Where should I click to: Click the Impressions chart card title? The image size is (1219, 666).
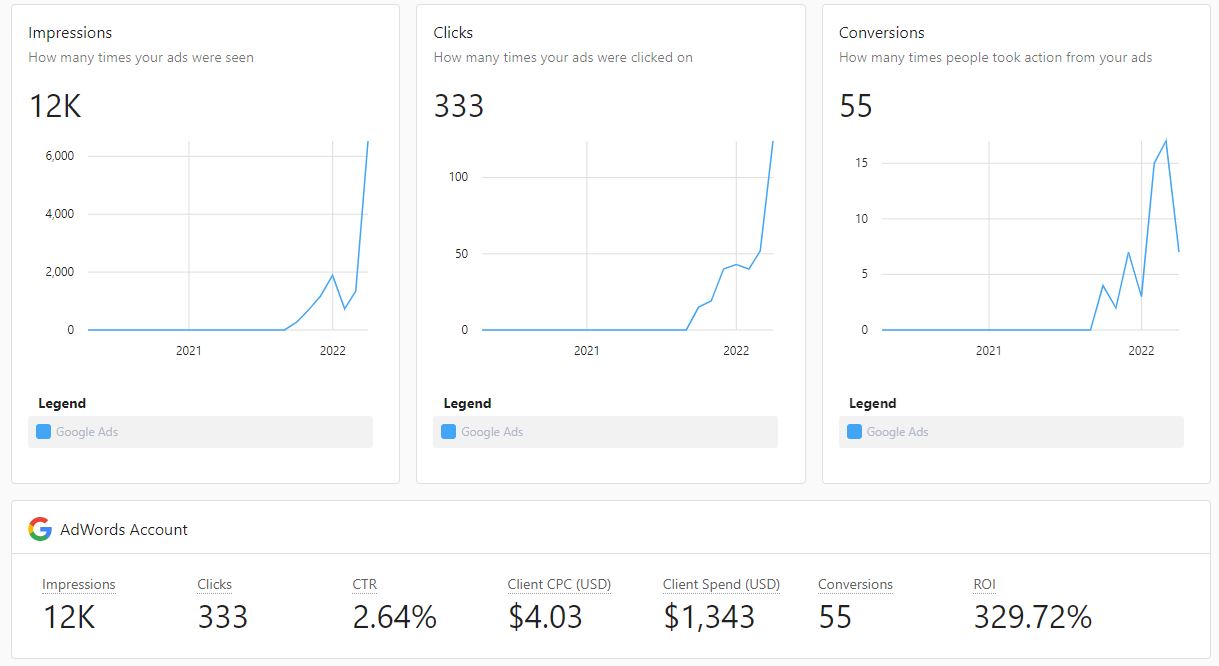(70, 33)
